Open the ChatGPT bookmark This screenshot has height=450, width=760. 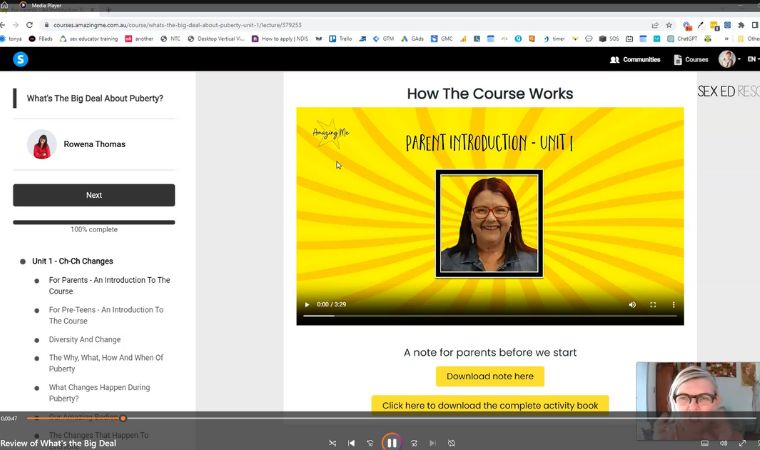682,39
